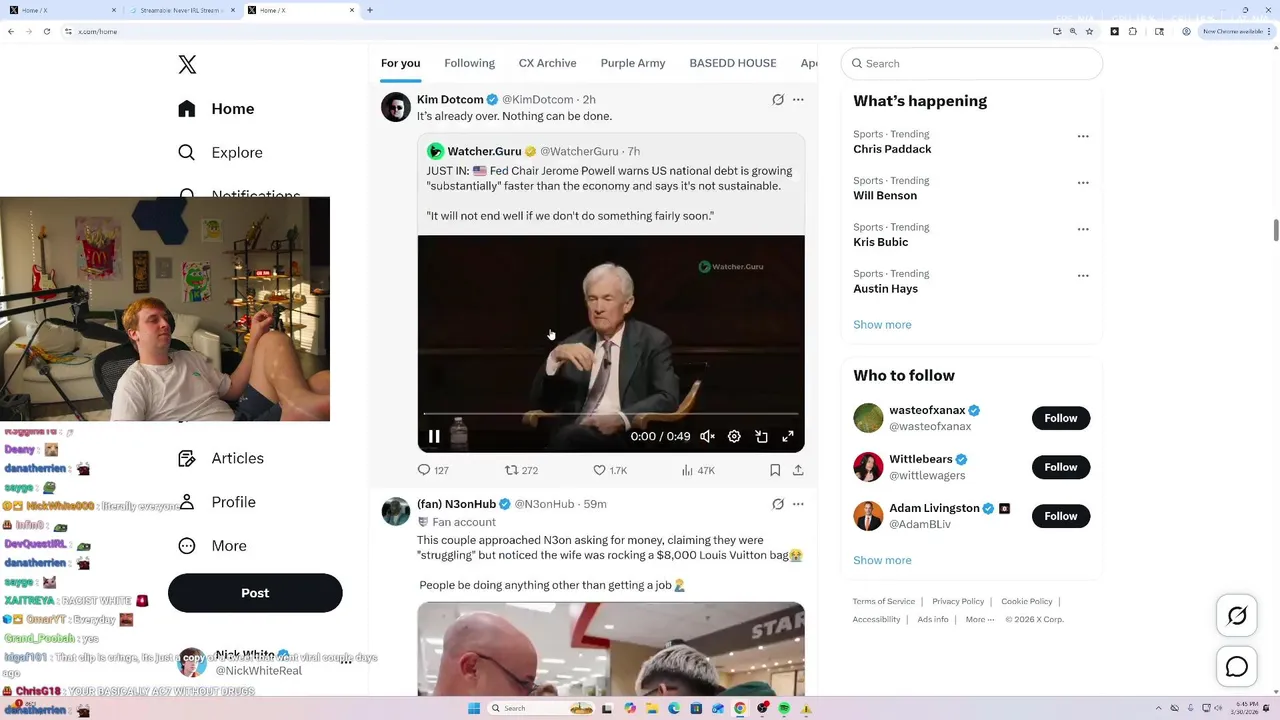Repost Kim Dotcom post (272)
The width and height of the screenshot is (1280, 720).
click(x=521, y=470)
